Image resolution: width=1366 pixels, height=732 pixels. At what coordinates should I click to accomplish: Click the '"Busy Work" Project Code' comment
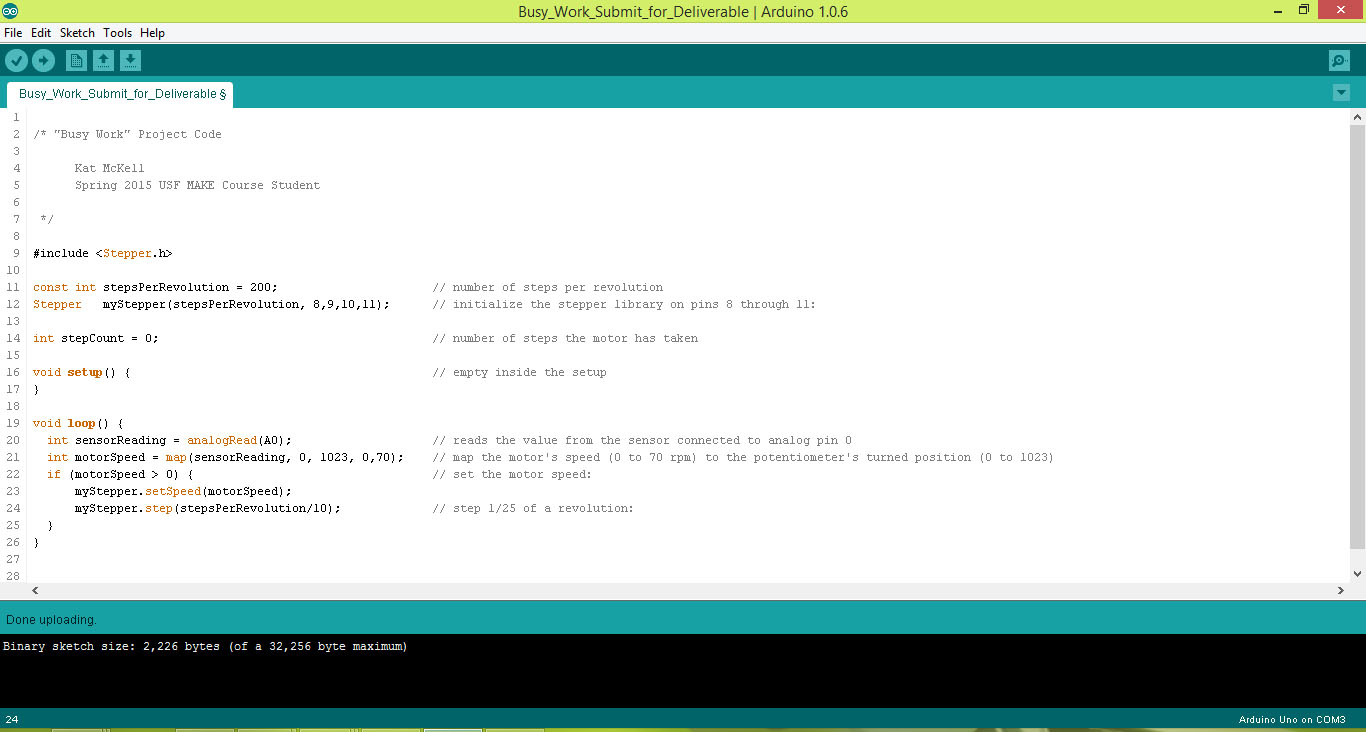[138, 134]
